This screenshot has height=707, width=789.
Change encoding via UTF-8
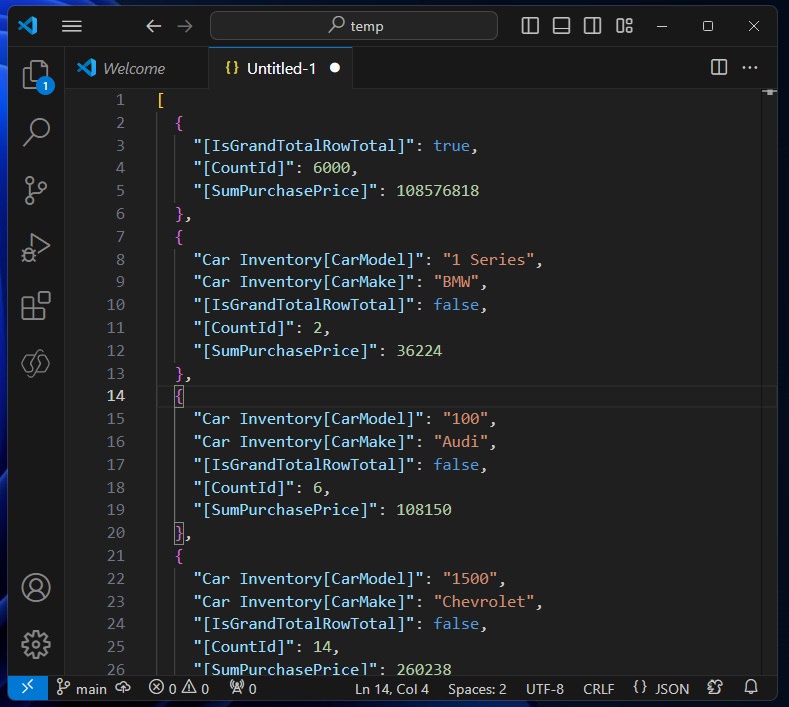pos(545,688)
